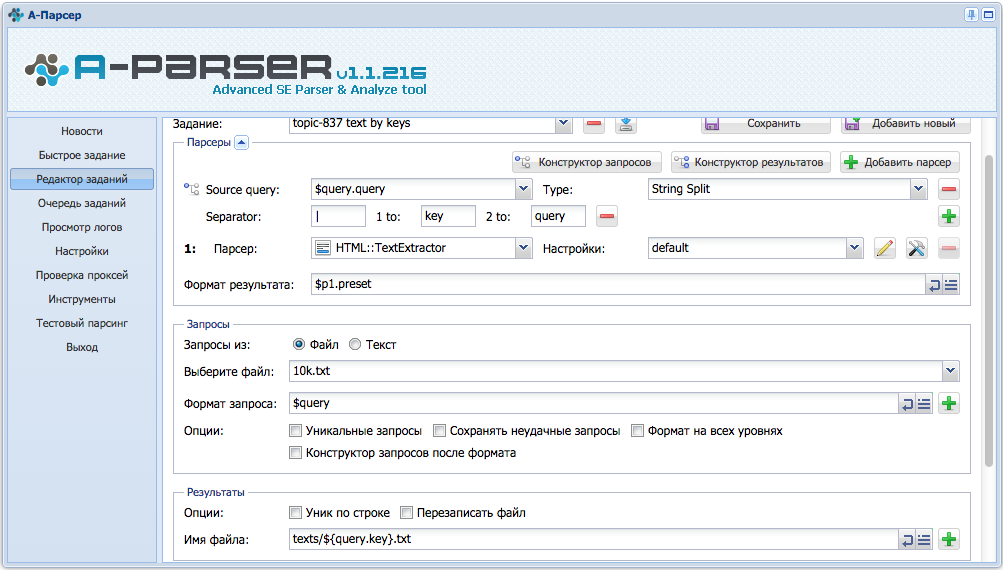Enable Перезаписать файл checkbox
The width and height of the screenshot is (1003, 570).
pyautogui.click(x=406, y=512)
